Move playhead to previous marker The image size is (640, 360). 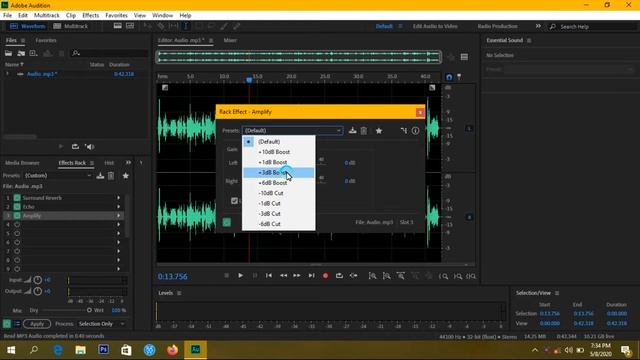[269, 276]
